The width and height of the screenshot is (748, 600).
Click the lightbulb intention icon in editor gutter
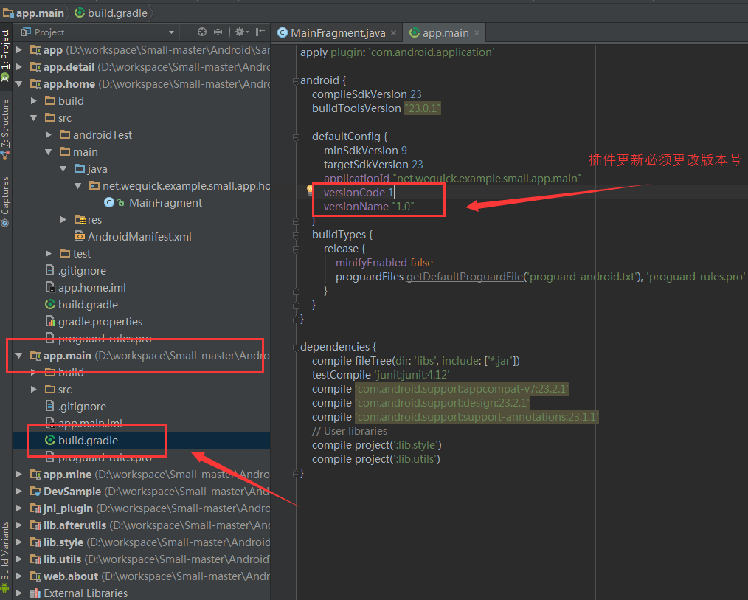311,189
